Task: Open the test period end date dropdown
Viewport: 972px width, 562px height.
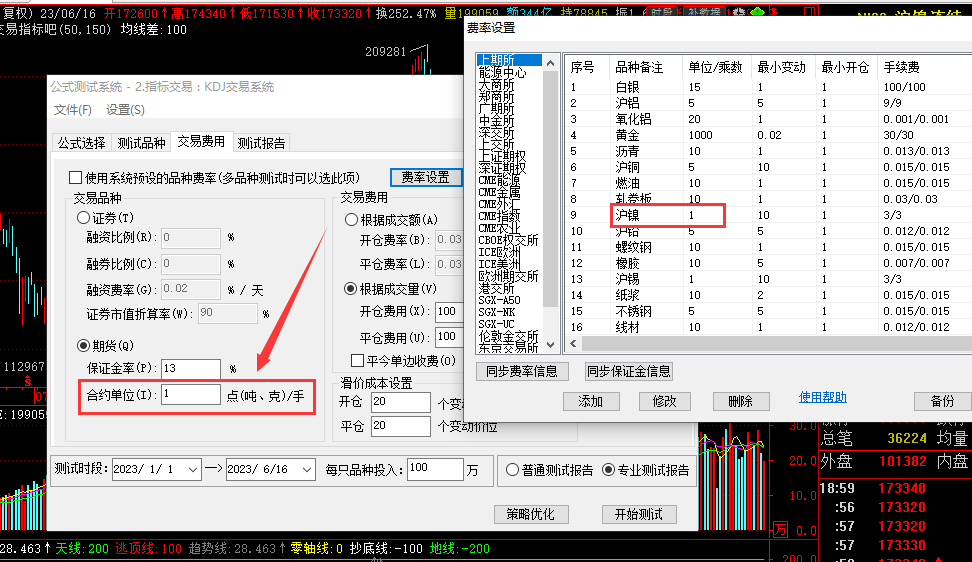Action: click(307, 470)
